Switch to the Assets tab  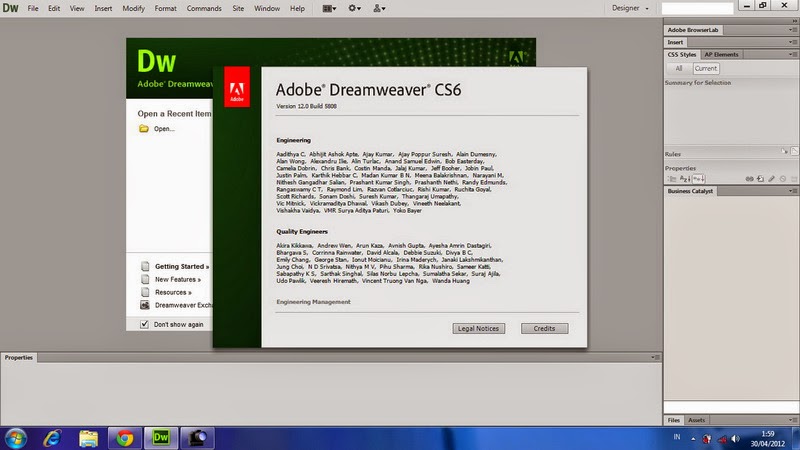click(x=696, y=420)
